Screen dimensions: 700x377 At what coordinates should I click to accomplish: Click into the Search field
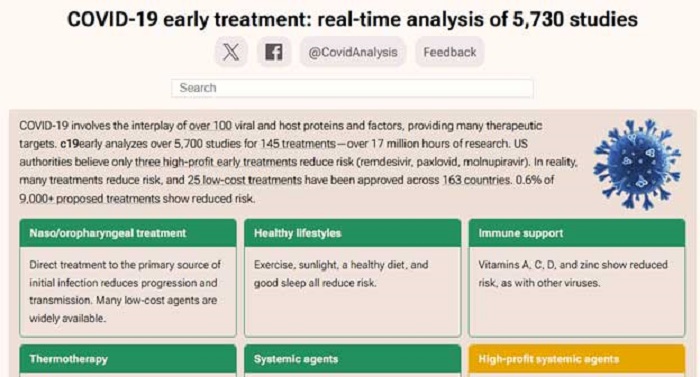352,88
